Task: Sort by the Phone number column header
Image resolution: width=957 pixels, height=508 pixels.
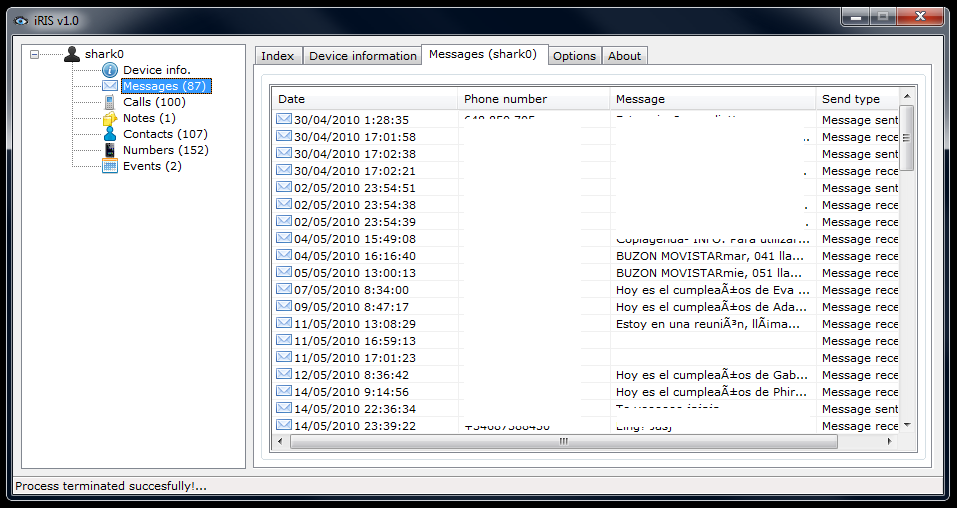Action: (x=533, y=99)
